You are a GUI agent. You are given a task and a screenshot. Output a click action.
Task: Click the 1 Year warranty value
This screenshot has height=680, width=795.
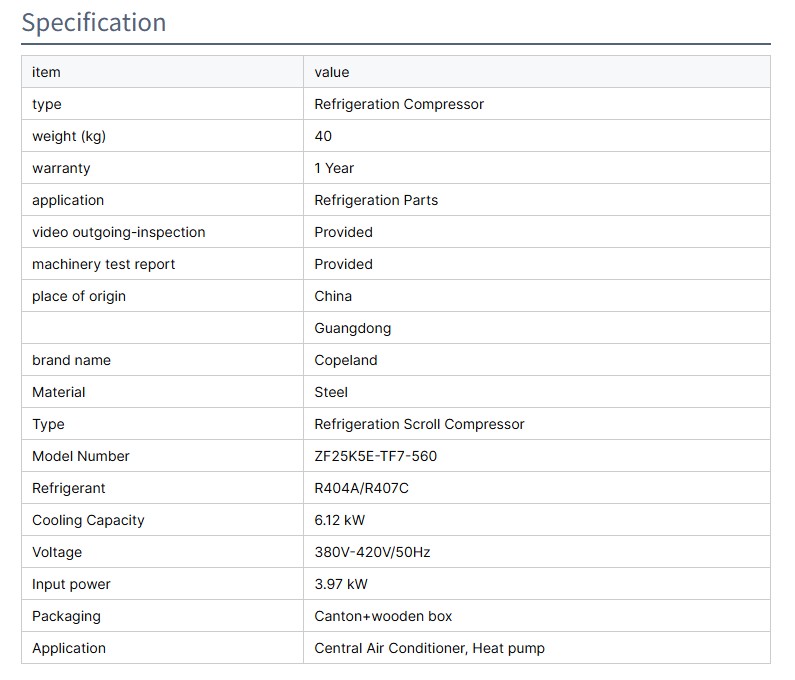[334, 168]
